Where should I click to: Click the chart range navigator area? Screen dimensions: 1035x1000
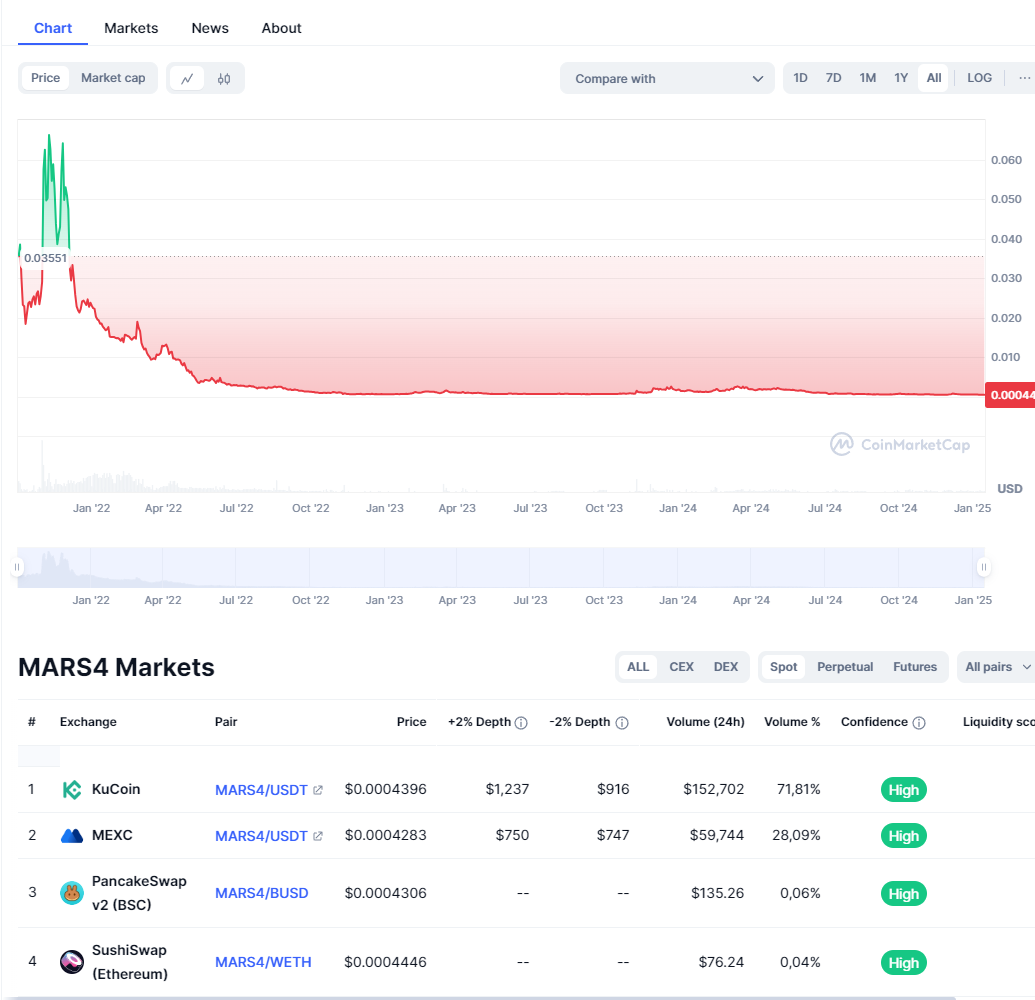(501, 567)
